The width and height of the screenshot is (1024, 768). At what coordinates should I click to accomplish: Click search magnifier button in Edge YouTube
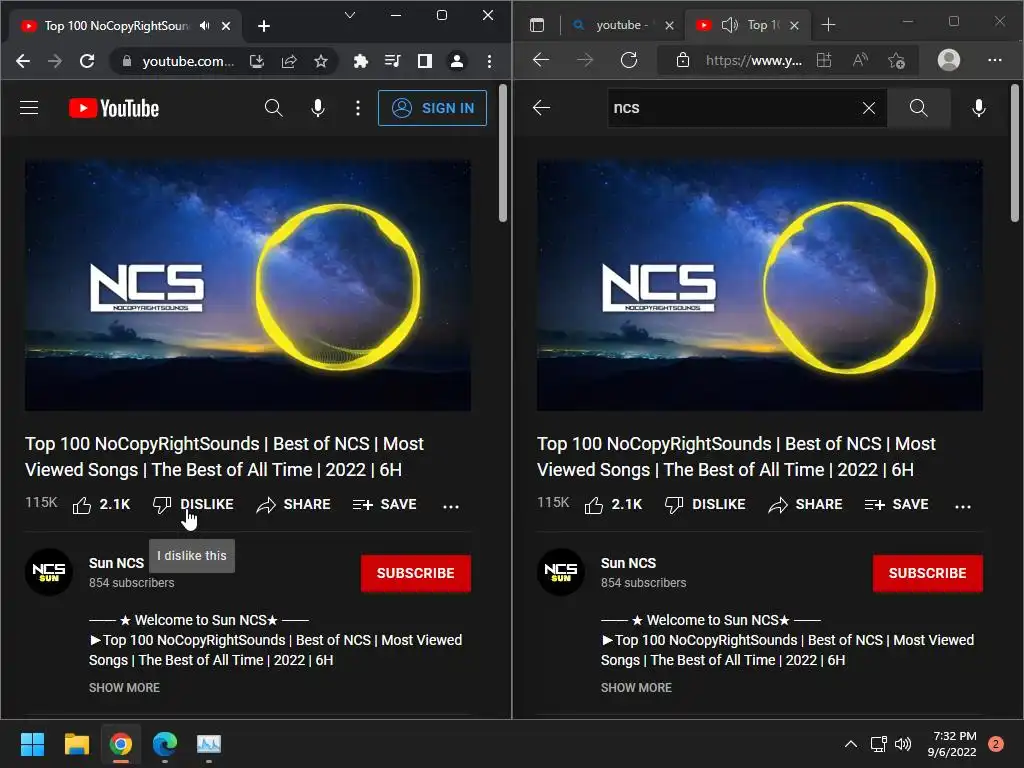(x=918, y=108)
